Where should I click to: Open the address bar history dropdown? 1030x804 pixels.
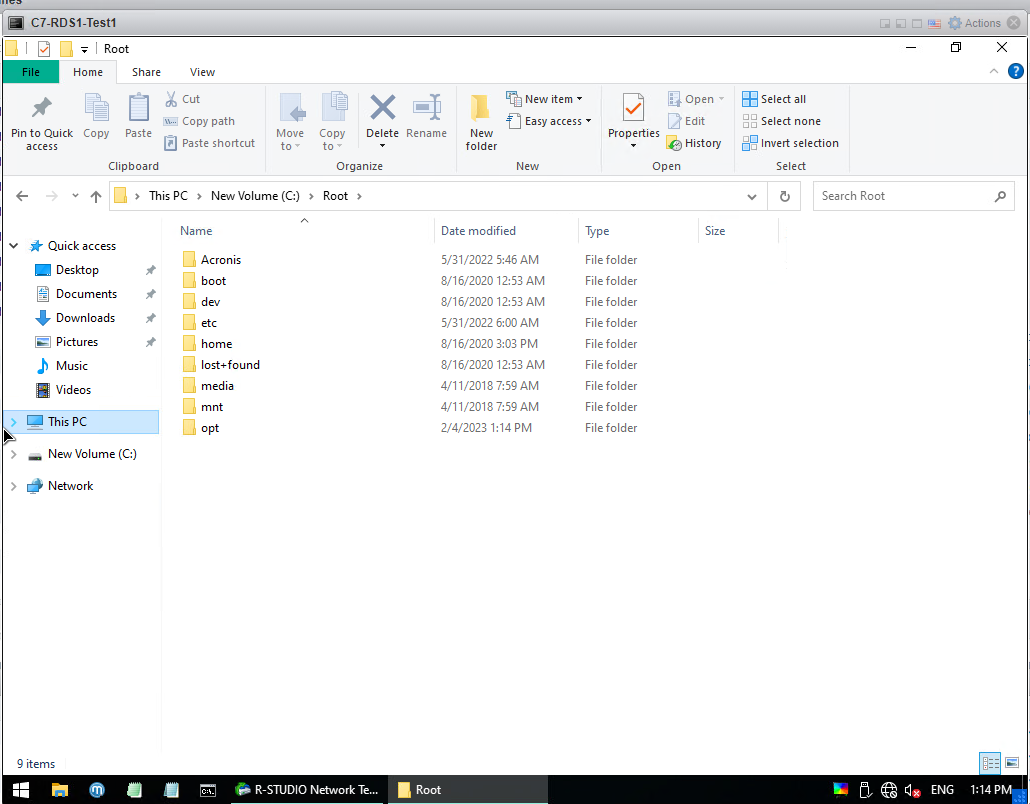pos(752,197)
